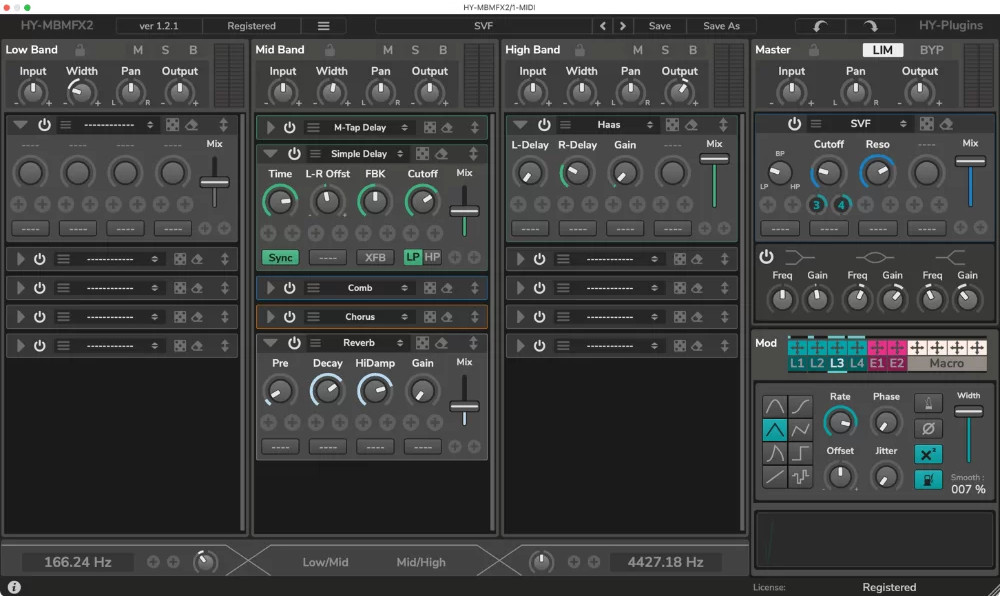Select the Macro tab in the Mod section
This screenshot has height=596, width=1000.
coord(947,364)
